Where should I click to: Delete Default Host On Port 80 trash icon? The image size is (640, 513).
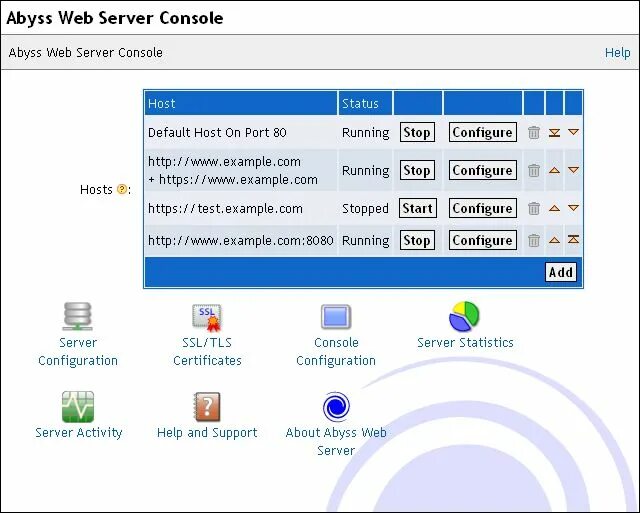pos(534,132)
